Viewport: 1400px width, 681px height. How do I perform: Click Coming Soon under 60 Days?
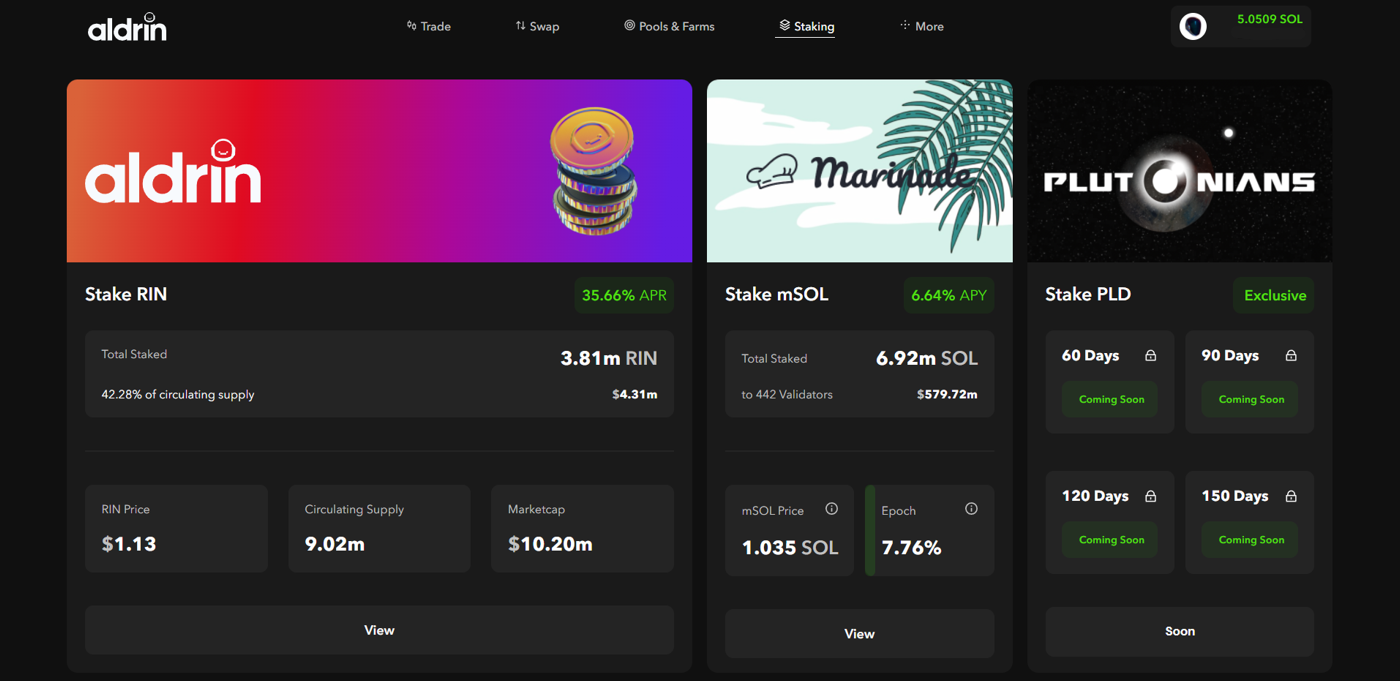[x=1111, y=399]
